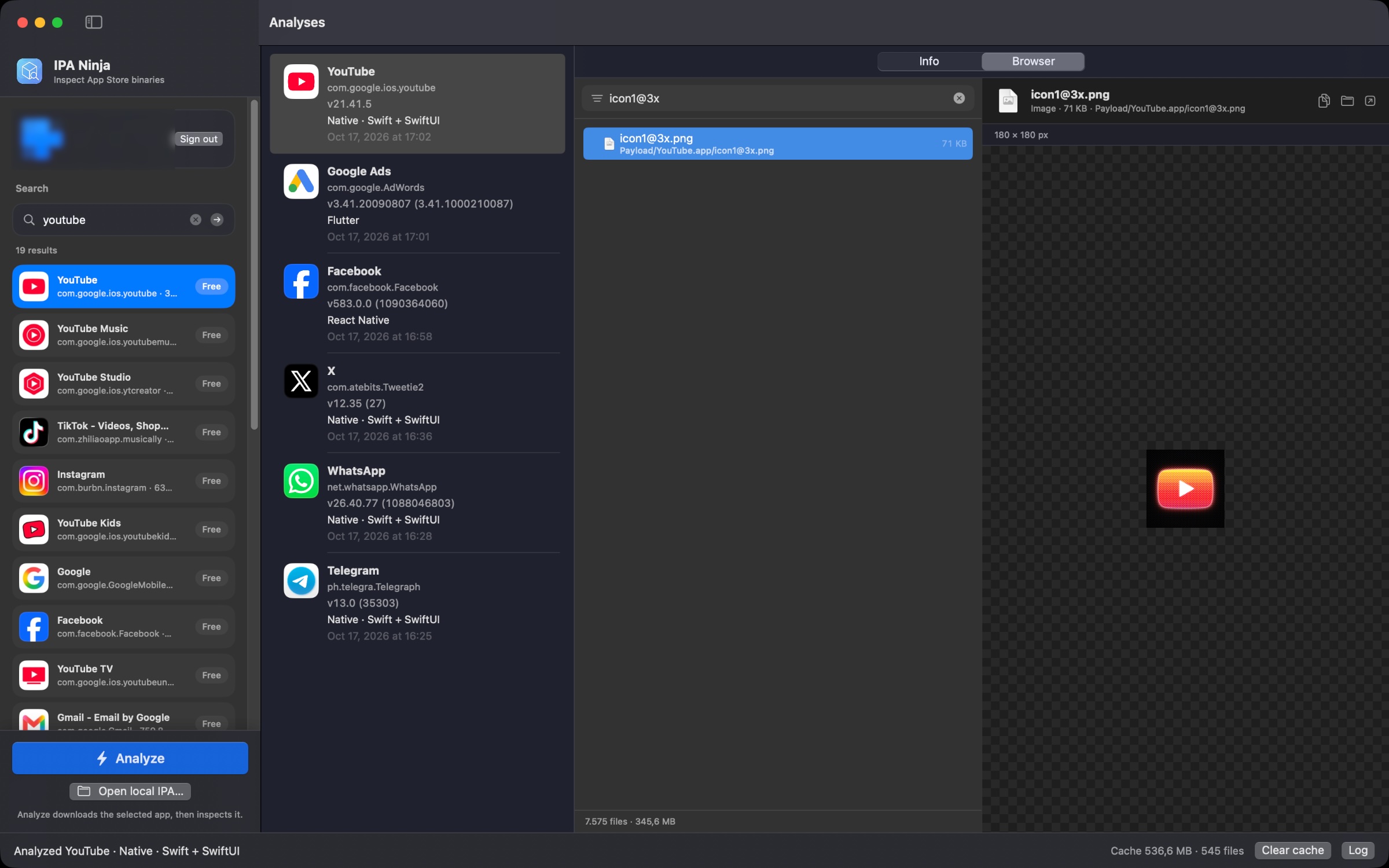
Task: Clear the cache
Action: point(1292,850)
